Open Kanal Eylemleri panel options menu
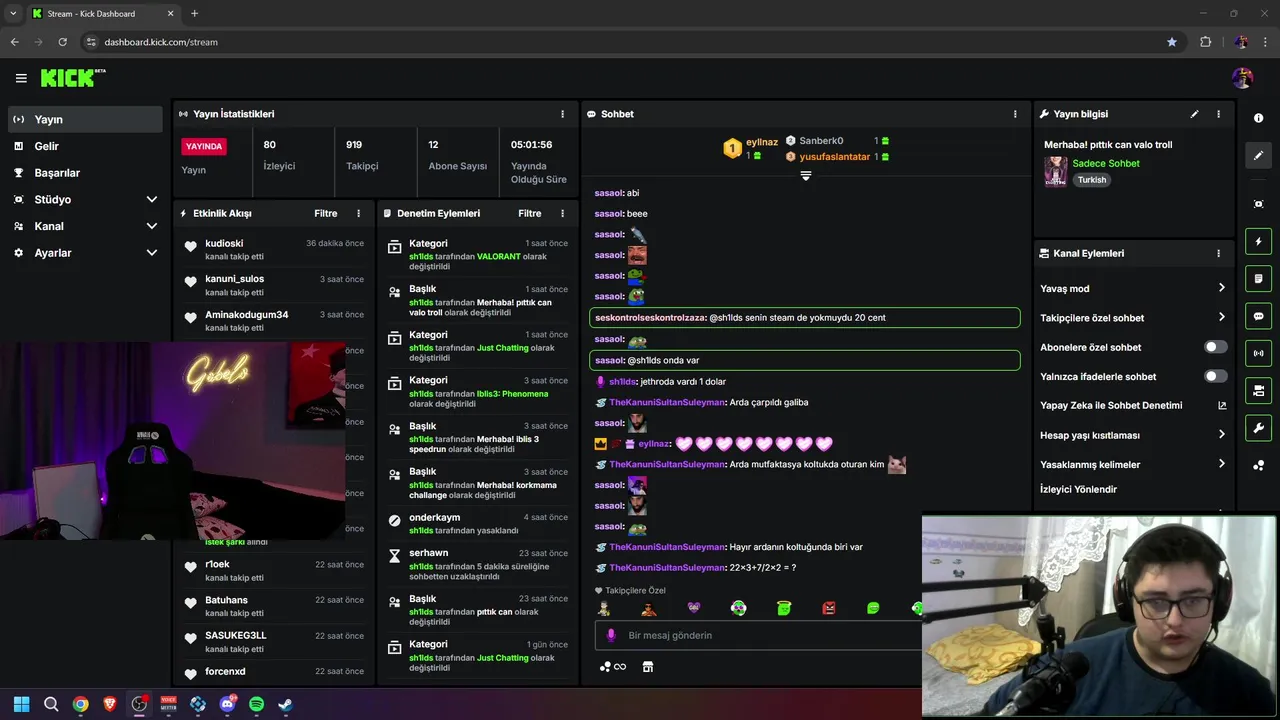 [x=1218, y=254]
